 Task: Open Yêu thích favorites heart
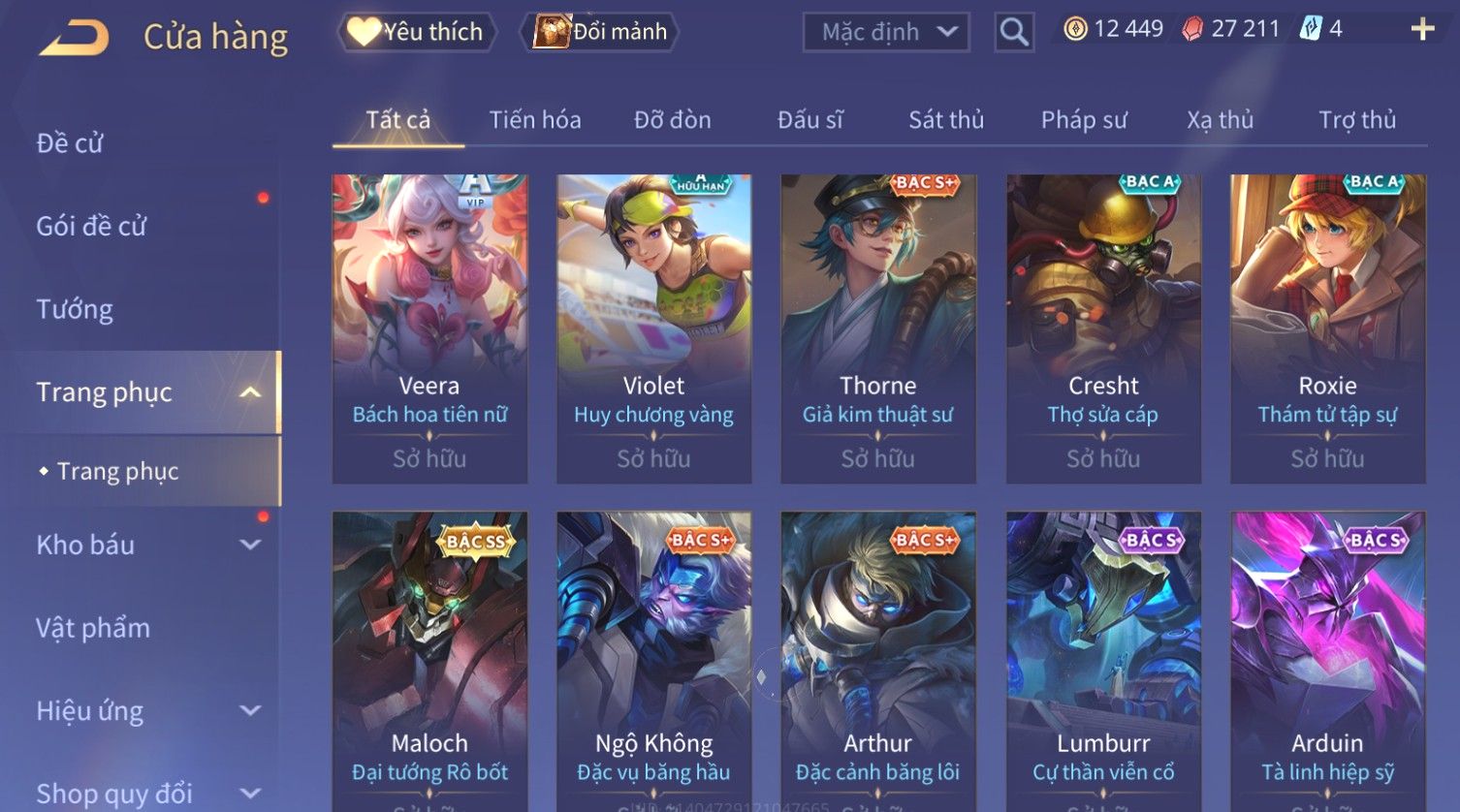point(417,32)
